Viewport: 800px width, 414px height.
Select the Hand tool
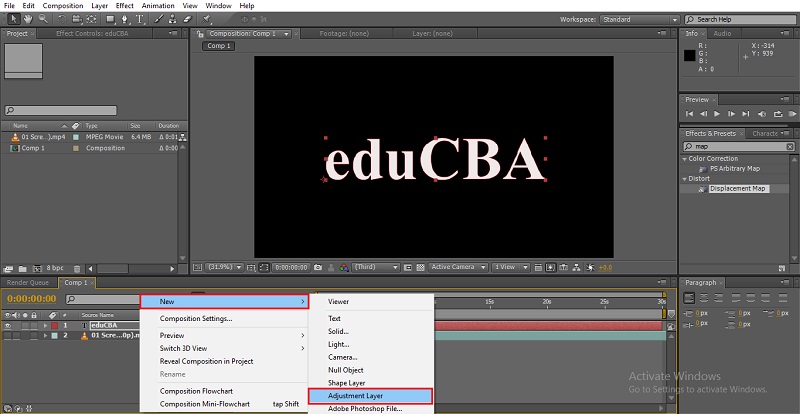point(28,19)
